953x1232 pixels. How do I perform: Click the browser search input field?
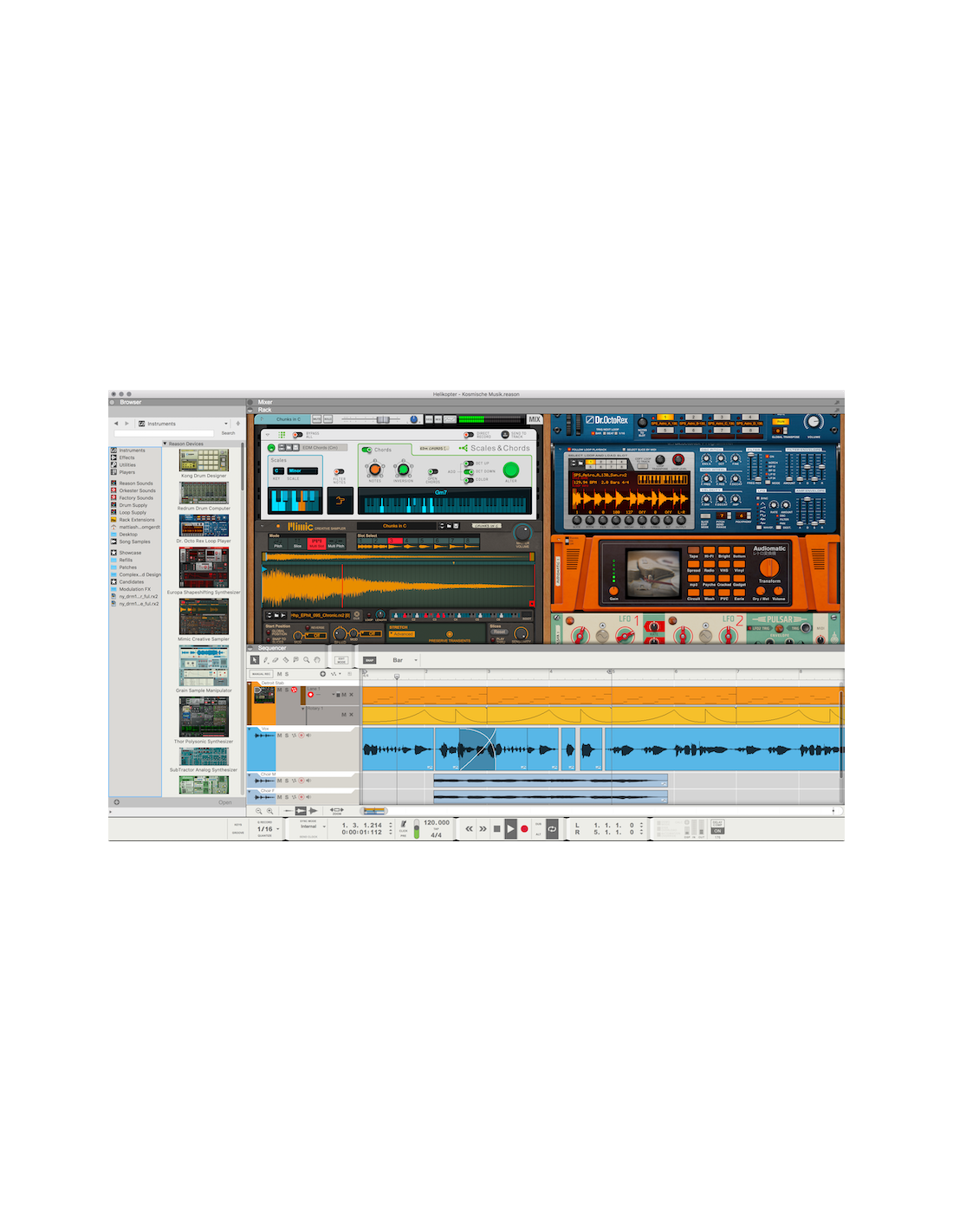164,433
